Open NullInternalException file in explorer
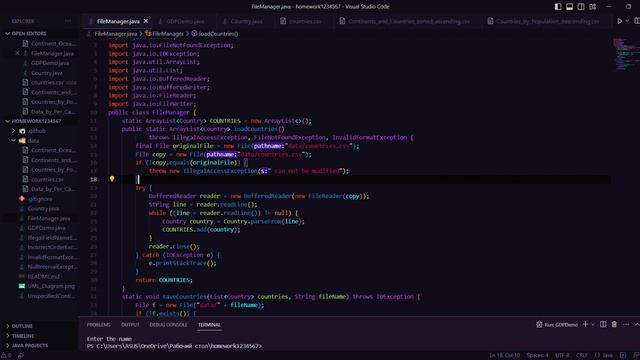 52,267
